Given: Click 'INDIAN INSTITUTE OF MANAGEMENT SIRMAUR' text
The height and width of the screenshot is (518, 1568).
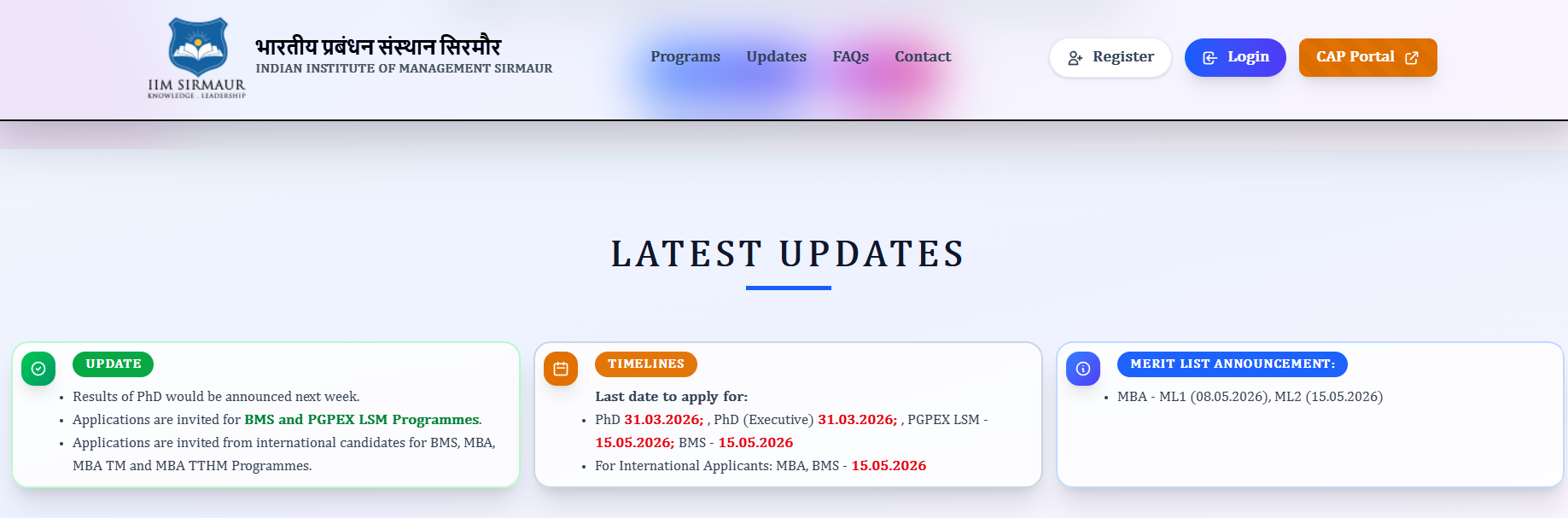Looking at the screenshot, I should pyautogui.click(x=404, y=68).
